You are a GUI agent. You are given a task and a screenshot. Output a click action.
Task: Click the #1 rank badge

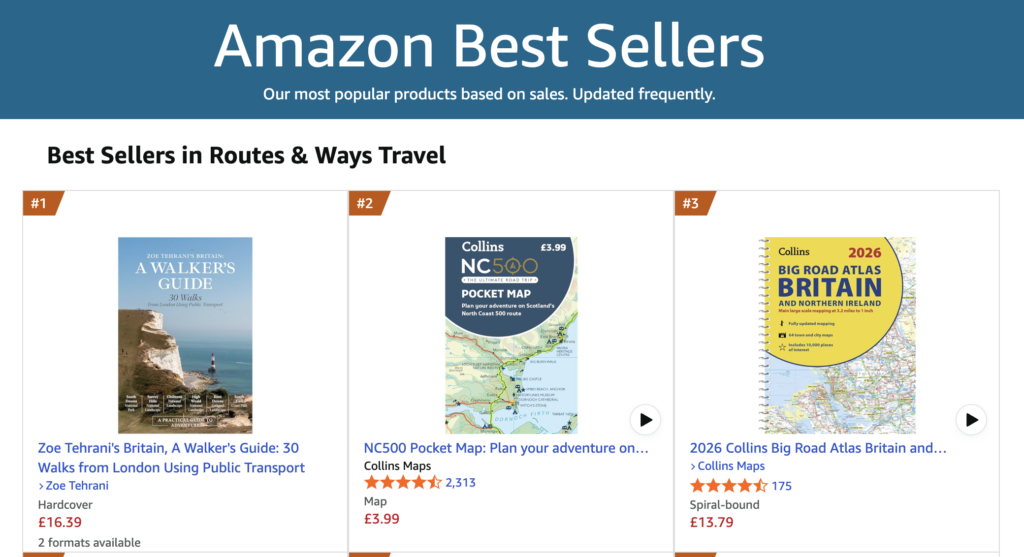(40, 204)
